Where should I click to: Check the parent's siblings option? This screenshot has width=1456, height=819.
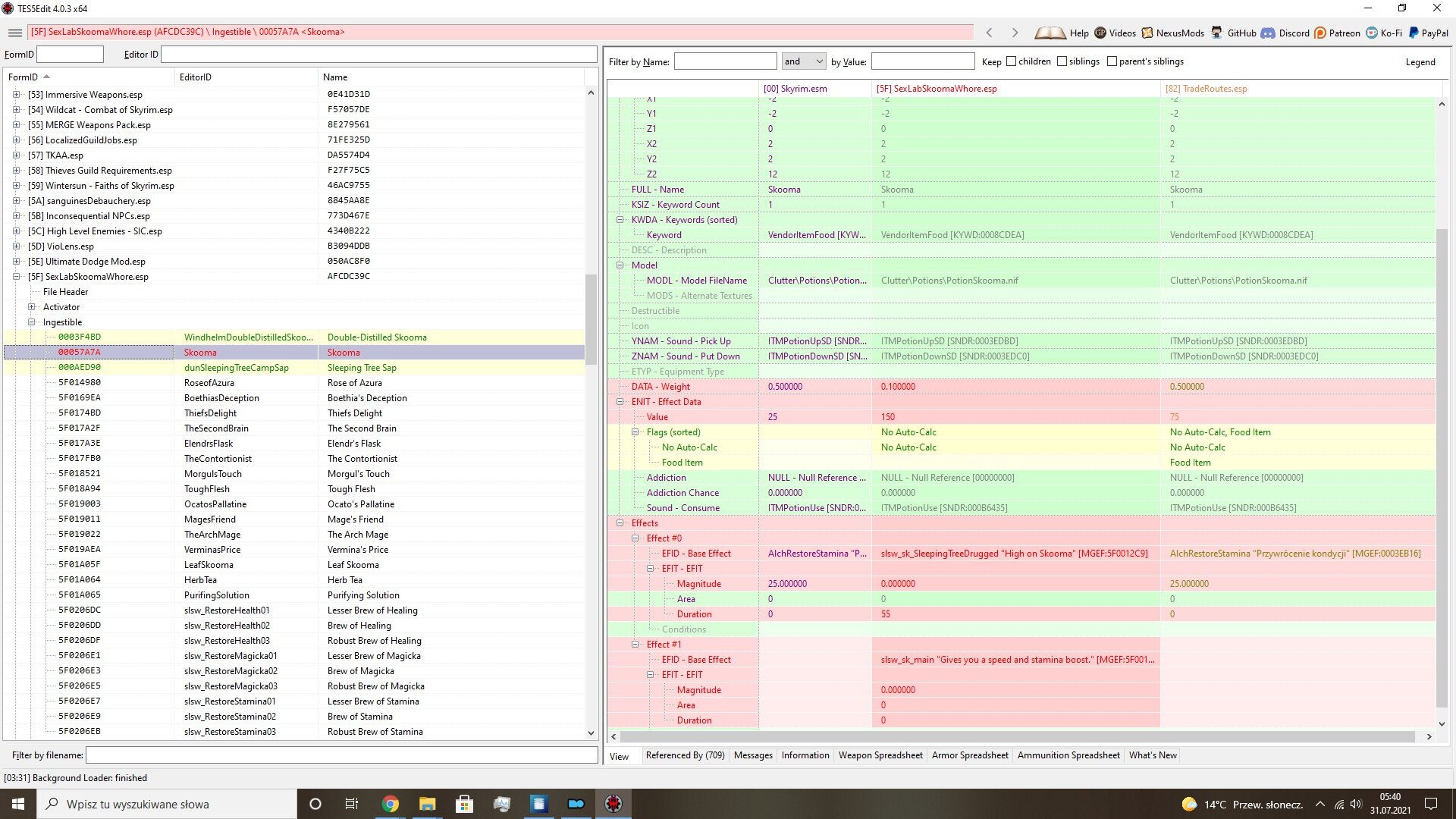pyautogui.click(x=1112, y=61)
